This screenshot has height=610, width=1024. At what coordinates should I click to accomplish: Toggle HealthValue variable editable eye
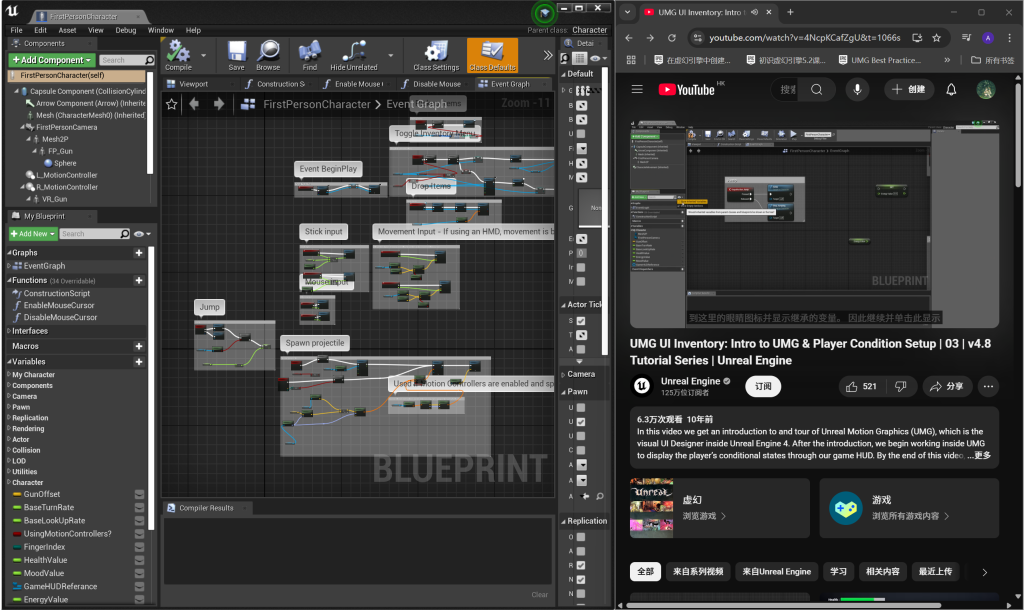(x=139, y=560)
